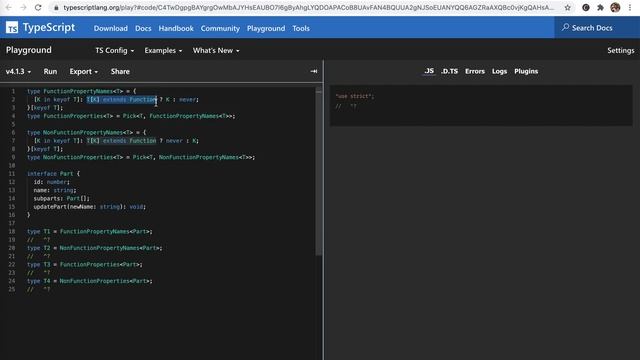Click the 'name: string;' line

point(55,190)
